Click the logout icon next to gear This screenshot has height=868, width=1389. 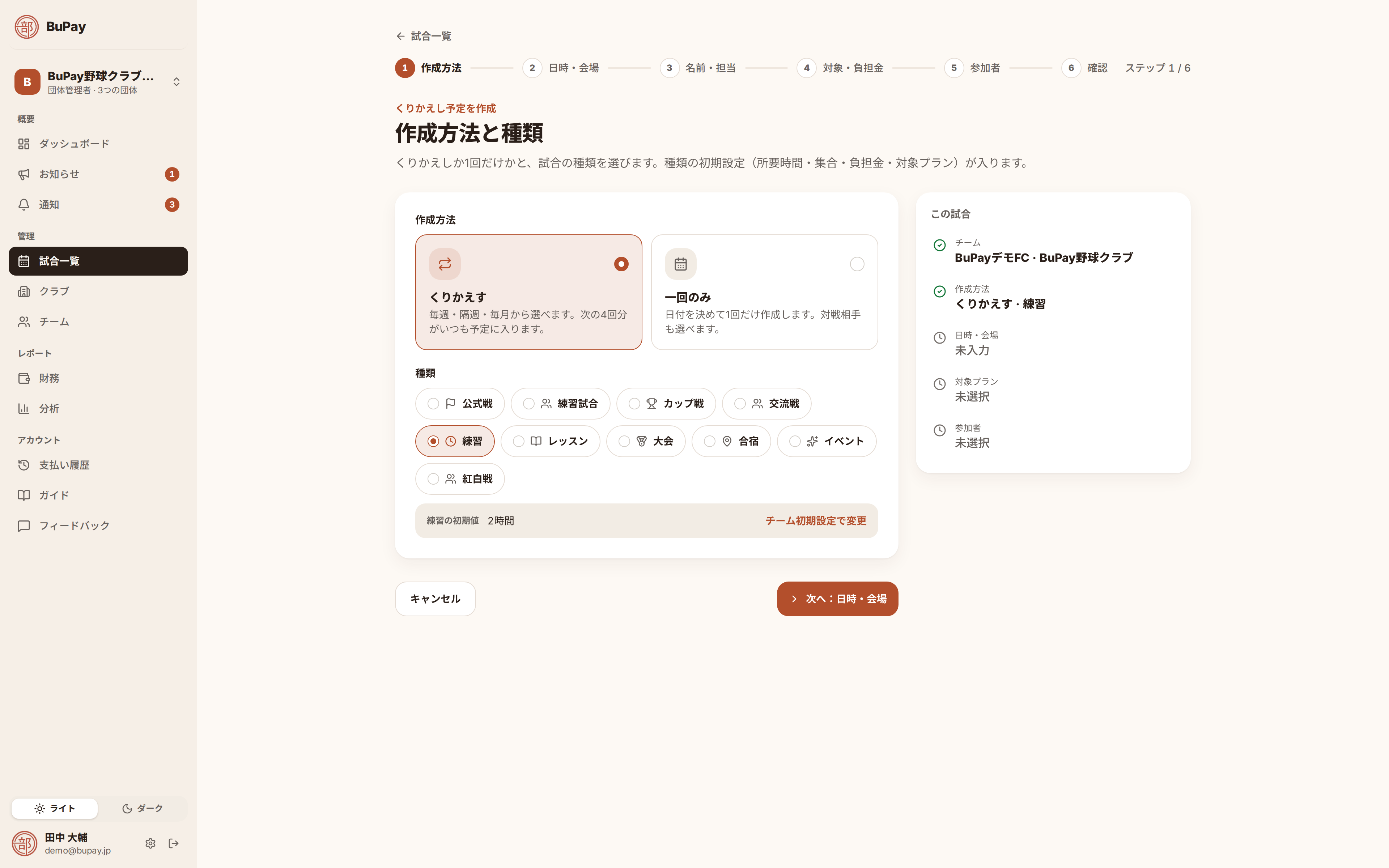pos(174,843)
